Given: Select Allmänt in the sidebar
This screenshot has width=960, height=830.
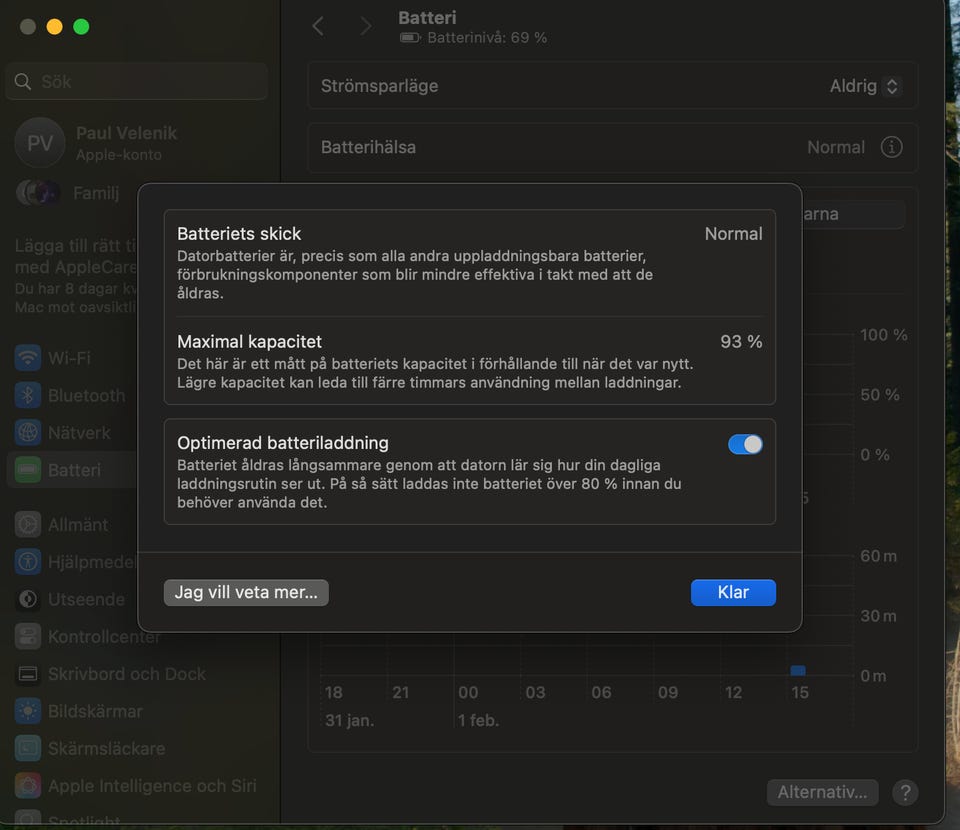Looking at the screenshot, I should (78, 524).
